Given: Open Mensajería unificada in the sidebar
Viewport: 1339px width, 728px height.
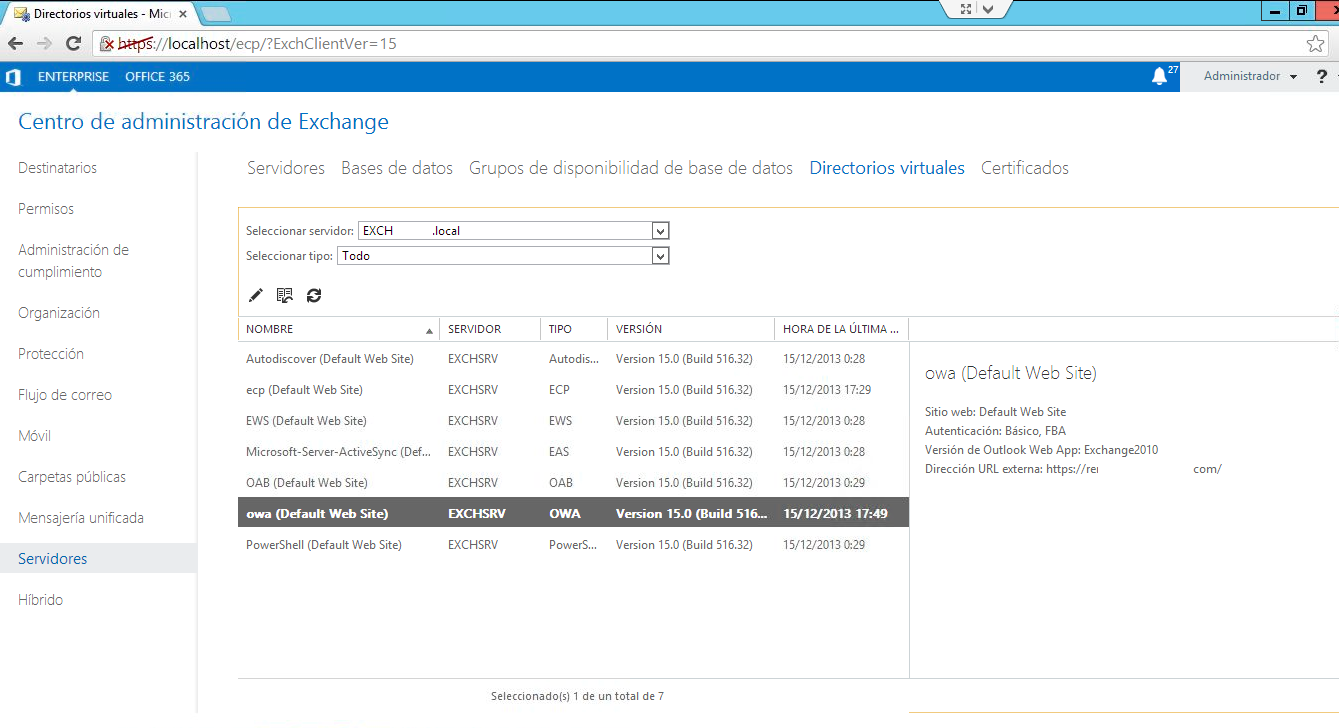Looking at the screenshot, I should click(x=81, y=518).
